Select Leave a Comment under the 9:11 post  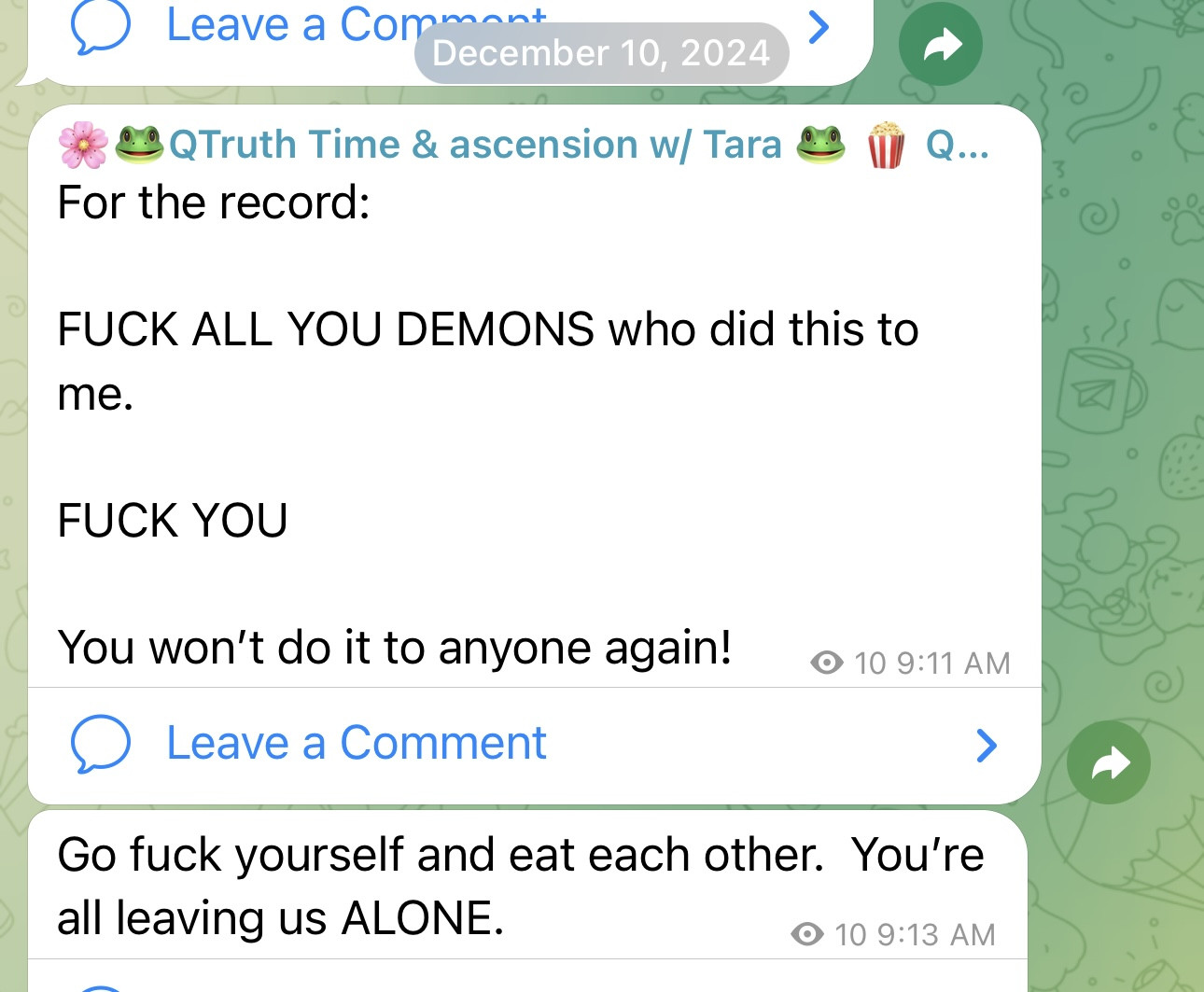click(x=356, y=743)
